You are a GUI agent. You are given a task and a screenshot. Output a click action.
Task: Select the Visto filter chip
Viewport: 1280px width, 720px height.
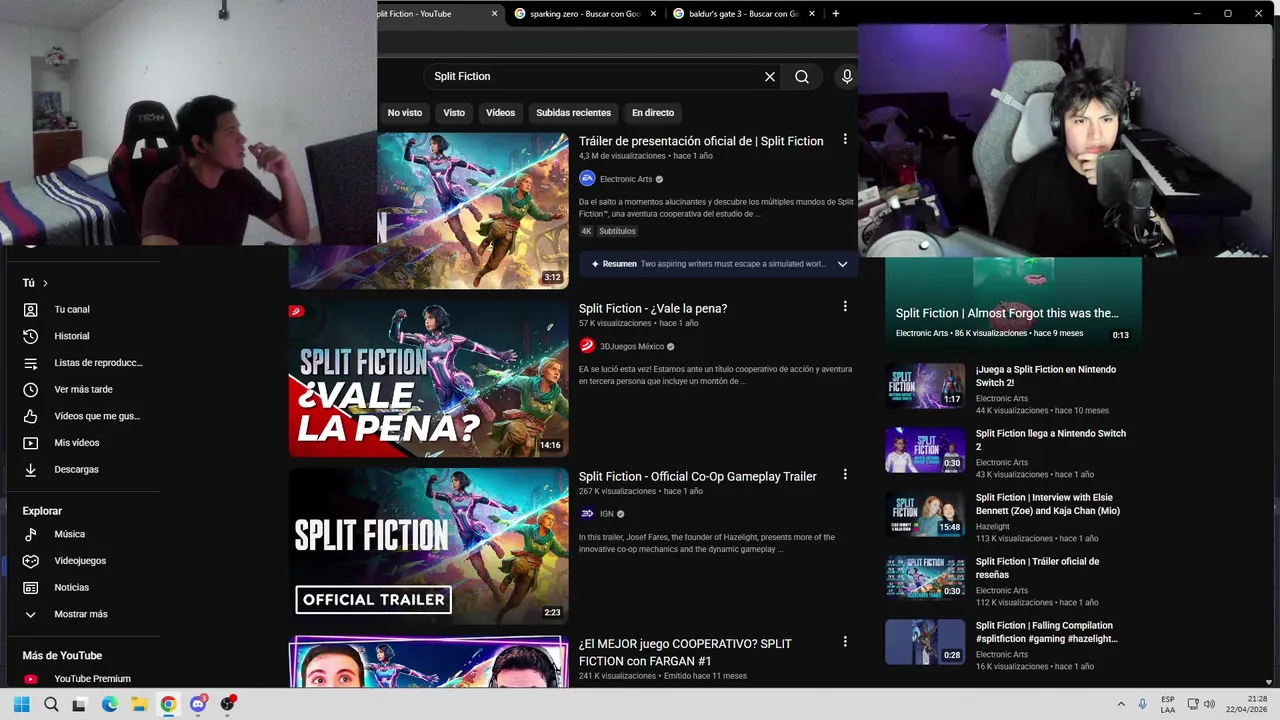[x=454, y=113]
